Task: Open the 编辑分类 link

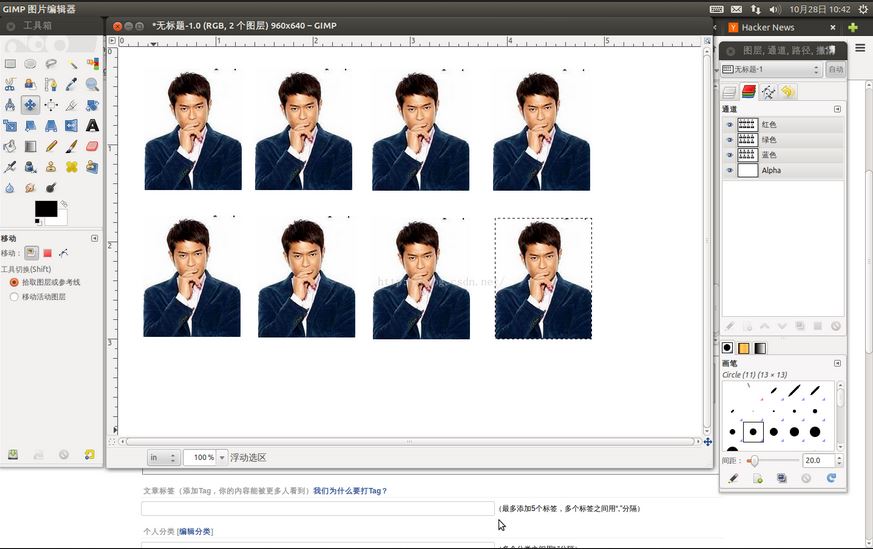Action: (195, 531)
